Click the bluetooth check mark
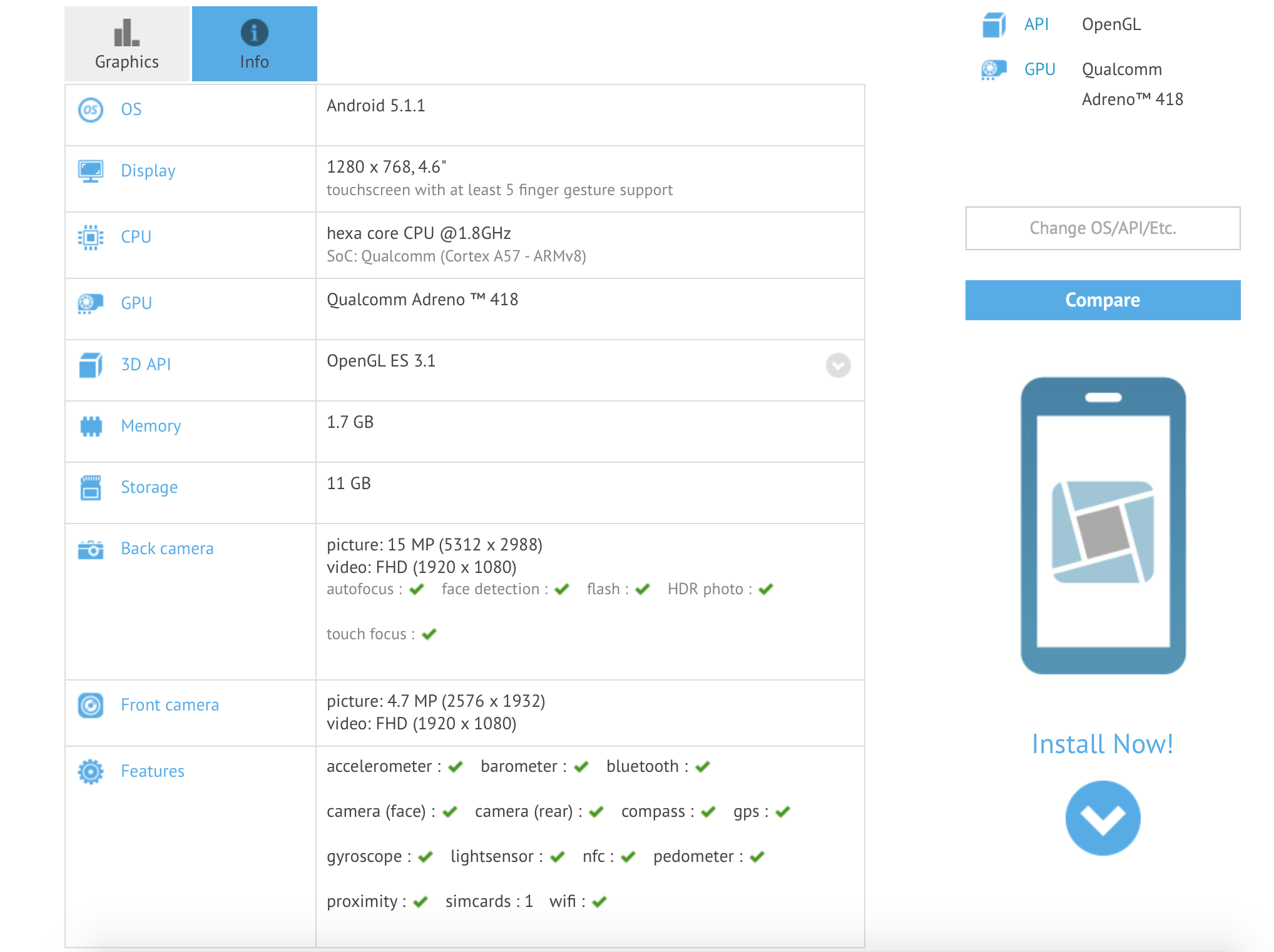1274x952 pixels. [703, 767]
